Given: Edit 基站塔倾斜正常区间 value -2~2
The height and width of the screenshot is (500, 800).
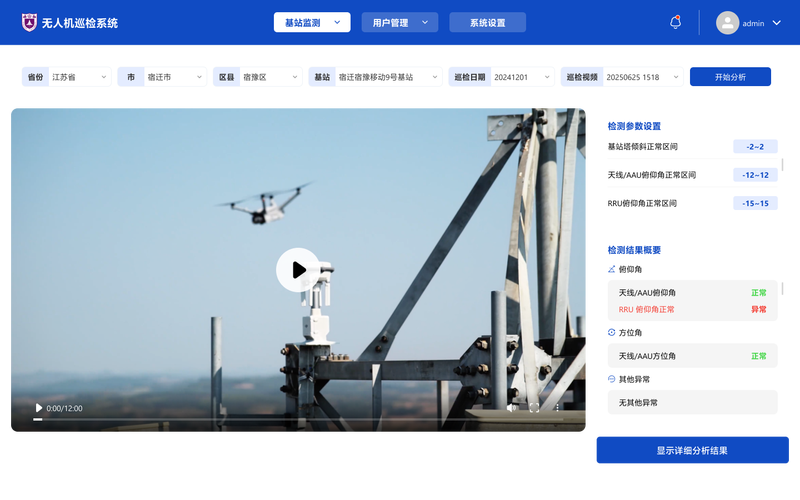Looking at the screenshot, I should [755, 146].
